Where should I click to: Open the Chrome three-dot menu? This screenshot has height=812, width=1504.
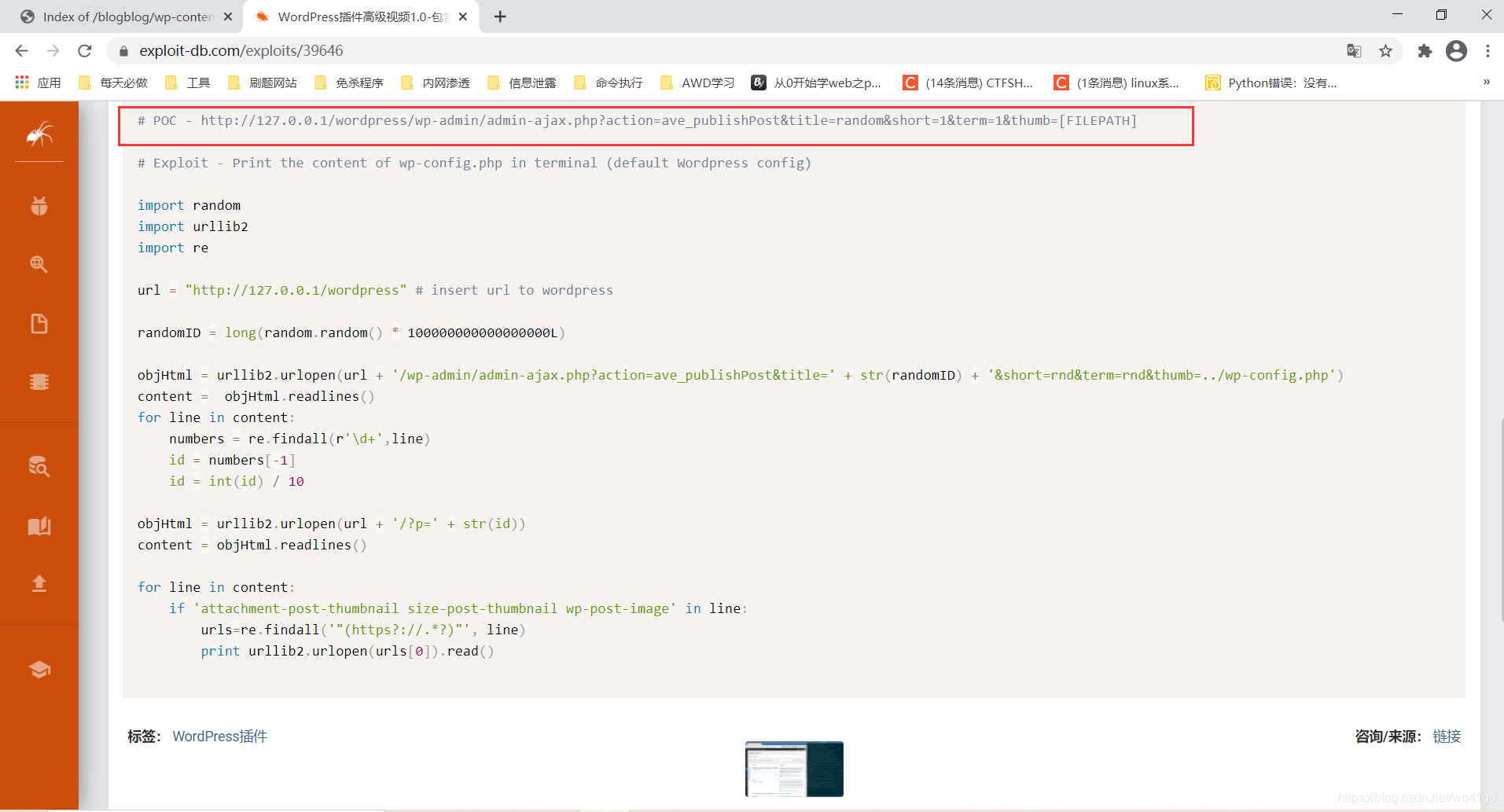click(1487, 51)
